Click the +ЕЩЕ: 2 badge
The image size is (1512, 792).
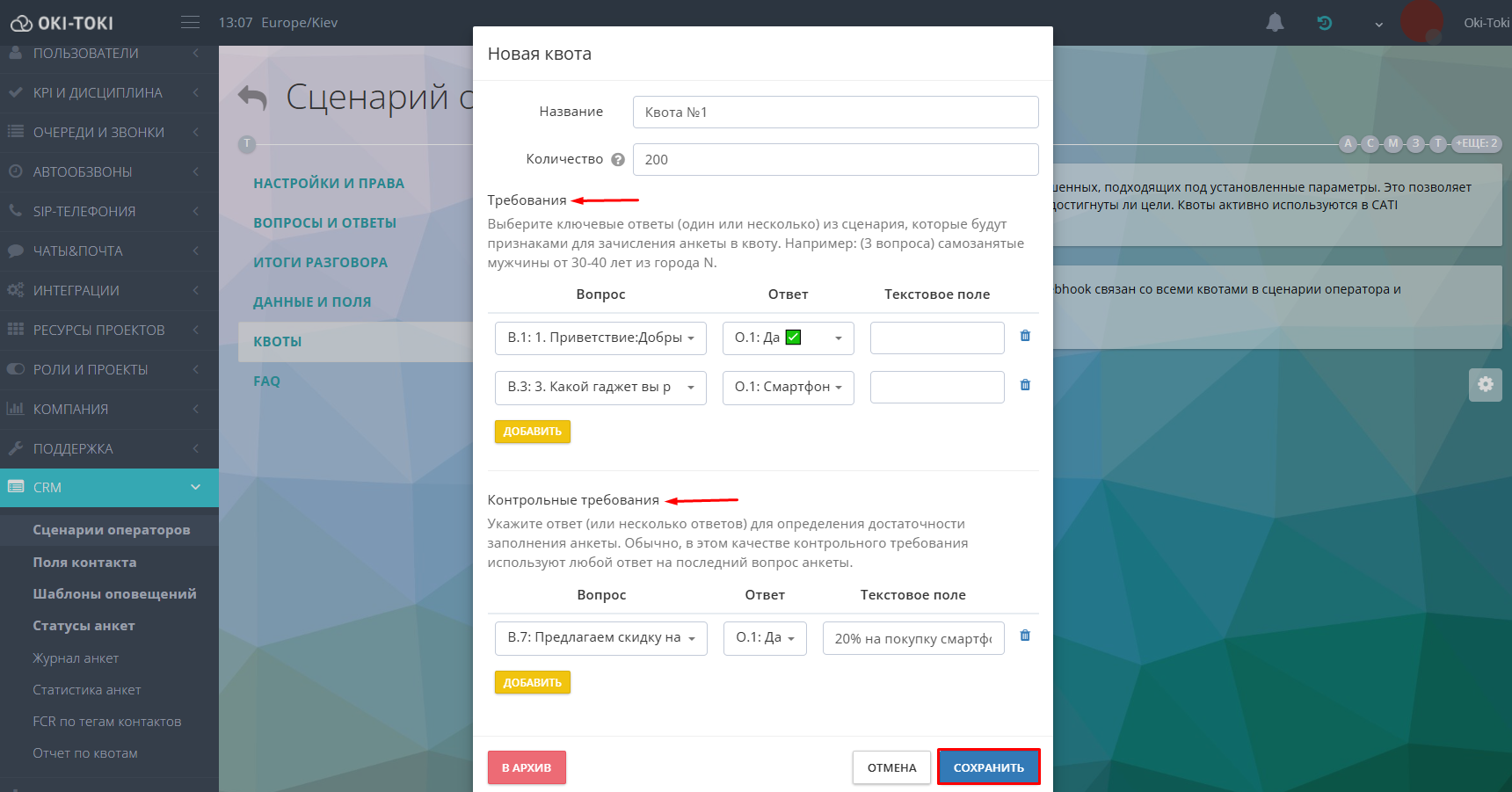click(x=1476, y=143)
